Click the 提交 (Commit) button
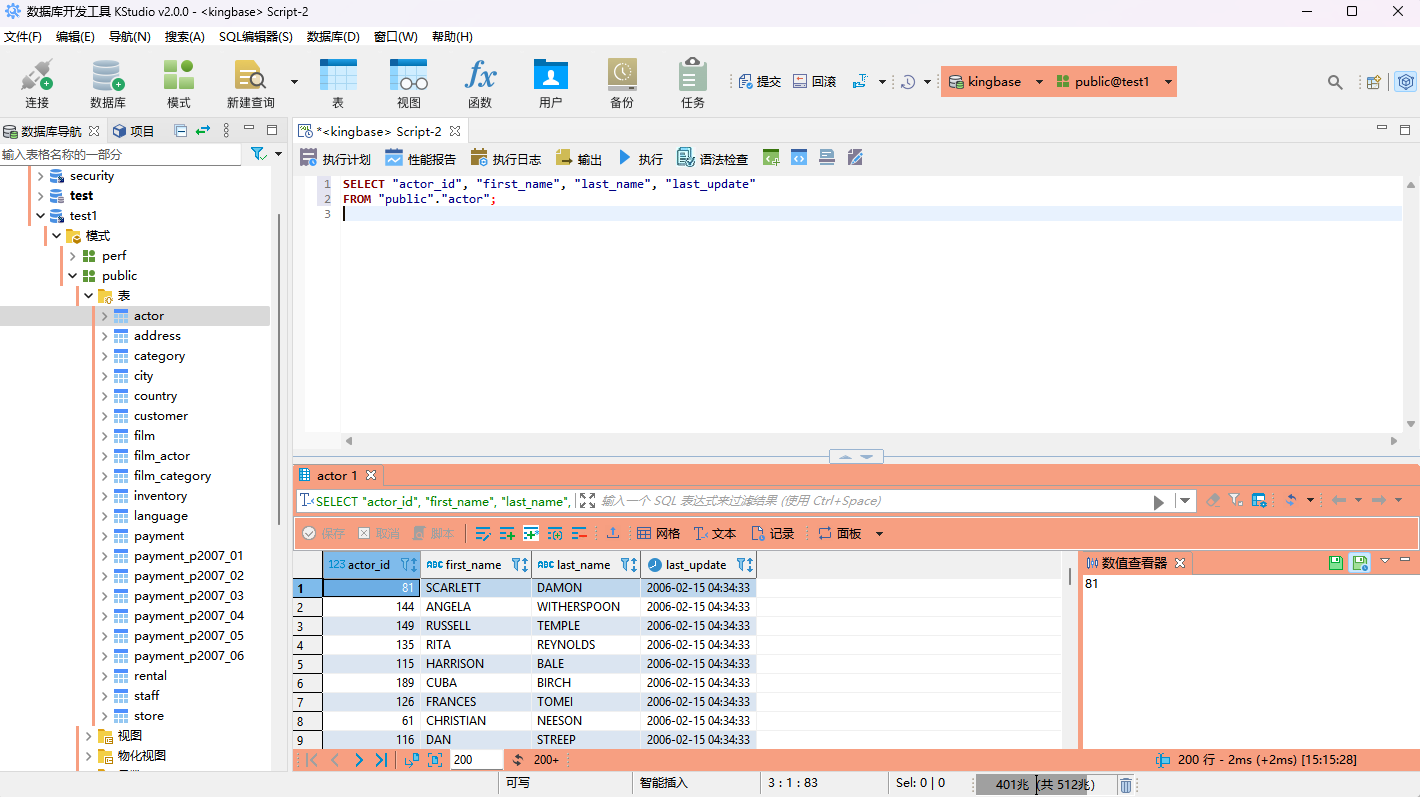Image resolution: width=1420 pixels, height=797 pixels. 760,82
